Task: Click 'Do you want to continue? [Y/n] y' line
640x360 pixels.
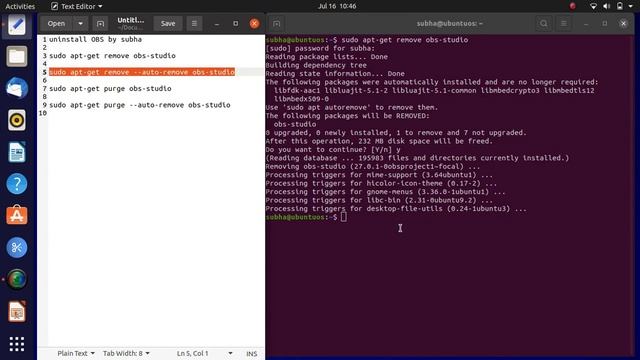Action: pyautogui.click(x=333, y=150)
